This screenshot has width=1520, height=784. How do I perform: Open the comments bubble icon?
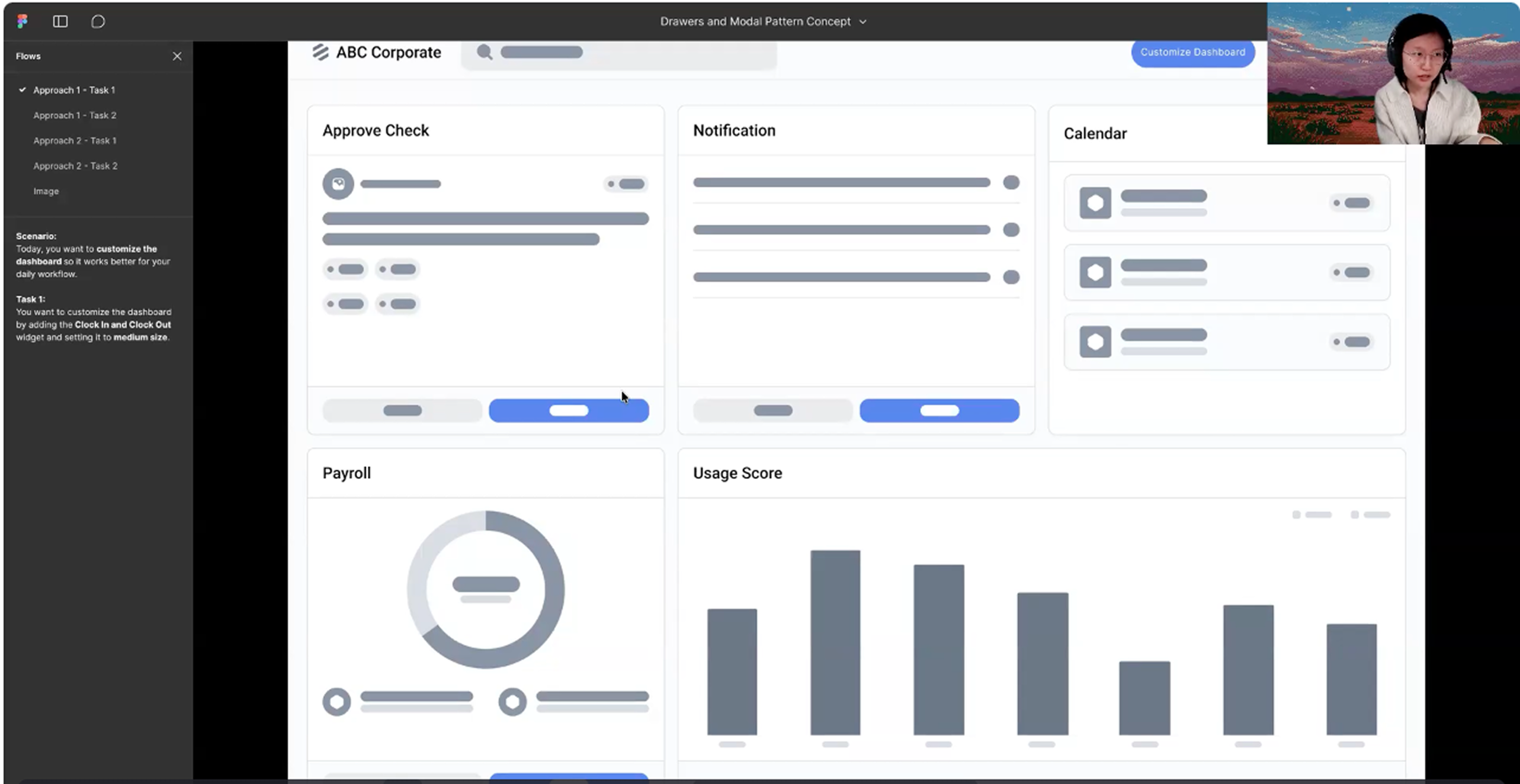98,21
